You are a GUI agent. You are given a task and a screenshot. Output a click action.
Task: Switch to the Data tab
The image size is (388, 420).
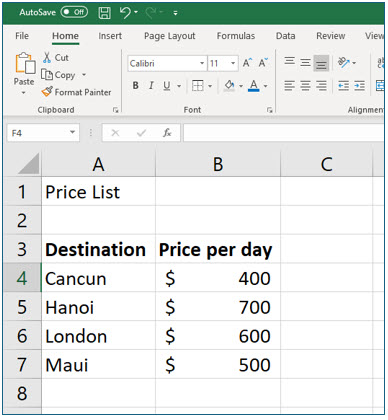coord(285,36)
